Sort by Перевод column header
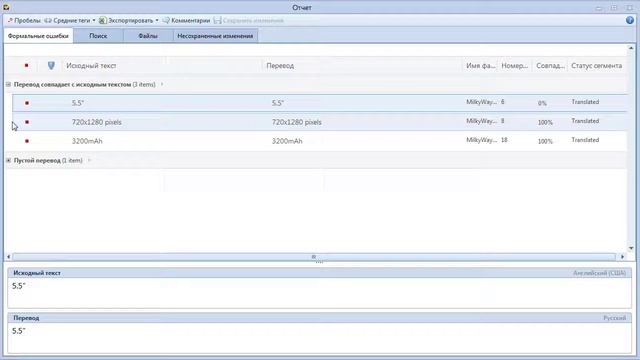 coord(280,66)
